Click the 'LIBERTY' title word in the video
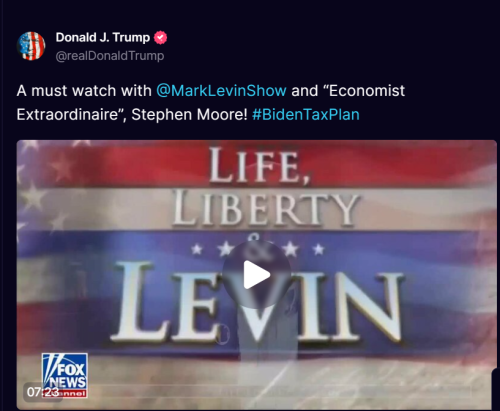 coord(266,208)
